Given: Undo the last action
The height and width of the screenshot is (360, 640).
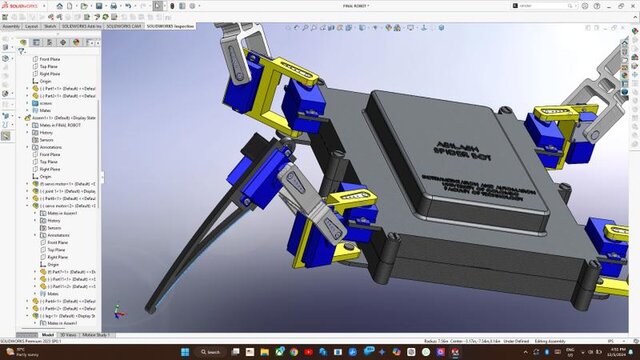Looking at the screenshot, I should tap(128, 6).
